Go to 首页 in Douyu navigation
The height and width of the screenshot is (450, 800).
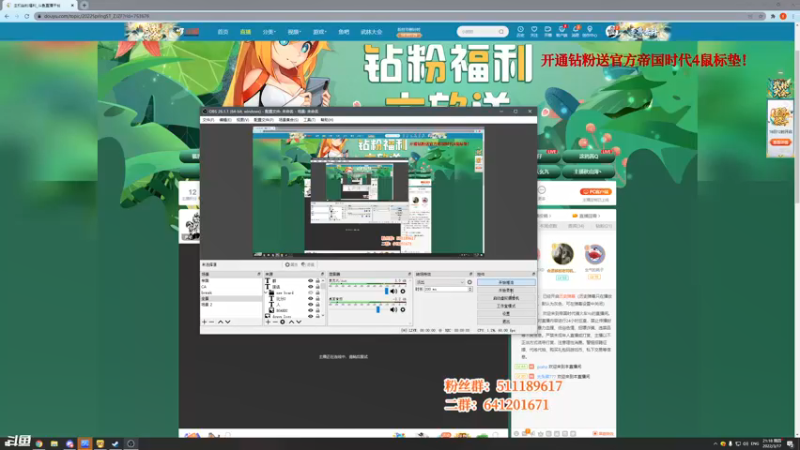[x=223, y=32]
